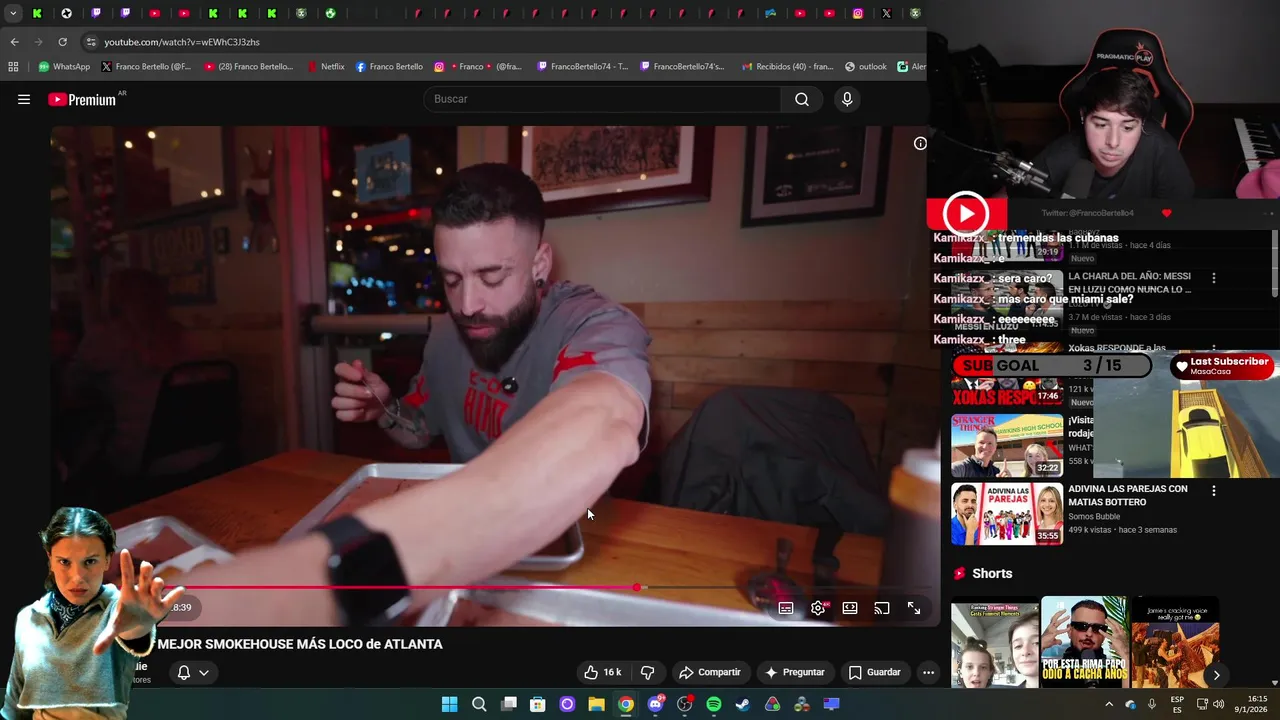Open video player settings gear
The height and width of the screenshot is (720, 1280).
pos(818,608)
